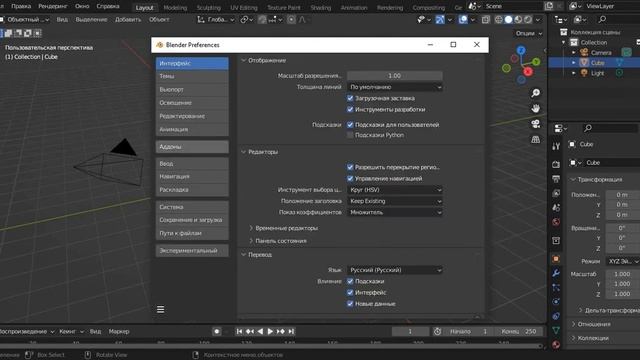Open the Output properties tab icon
This screenshot has height=360, width=640.
[556, 179]
